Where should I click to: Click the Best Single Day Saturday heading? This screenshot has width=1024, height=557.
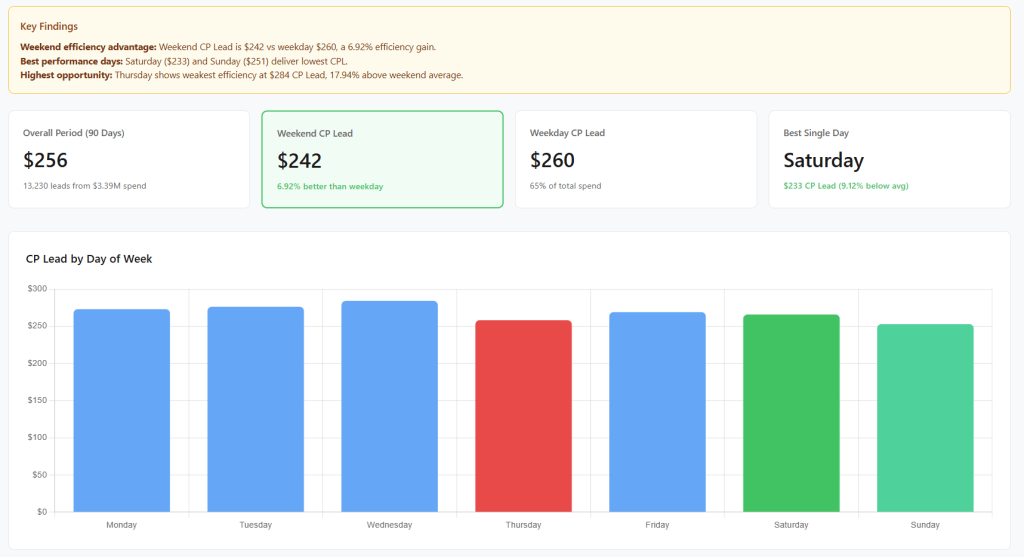(x=823, y=160)
